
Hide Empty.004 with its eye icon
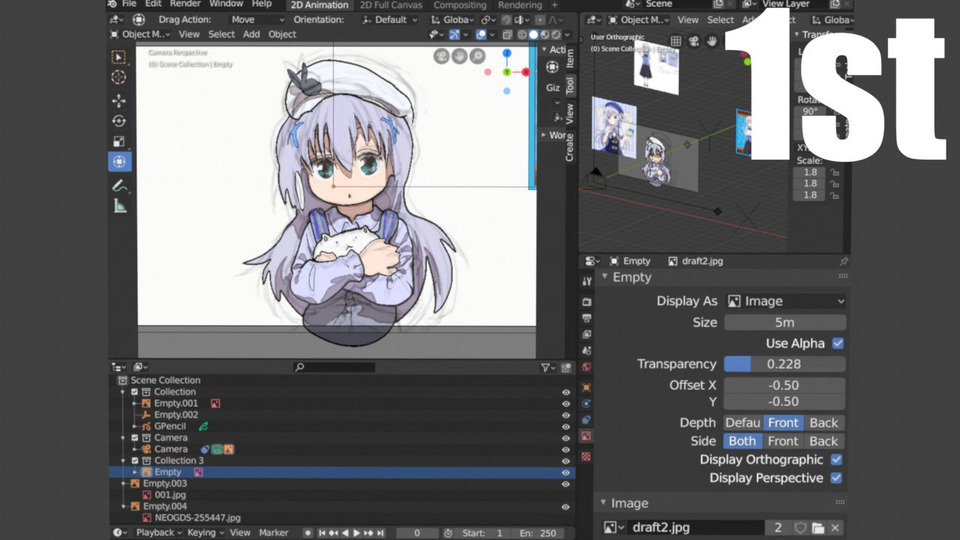click(566, 507)
